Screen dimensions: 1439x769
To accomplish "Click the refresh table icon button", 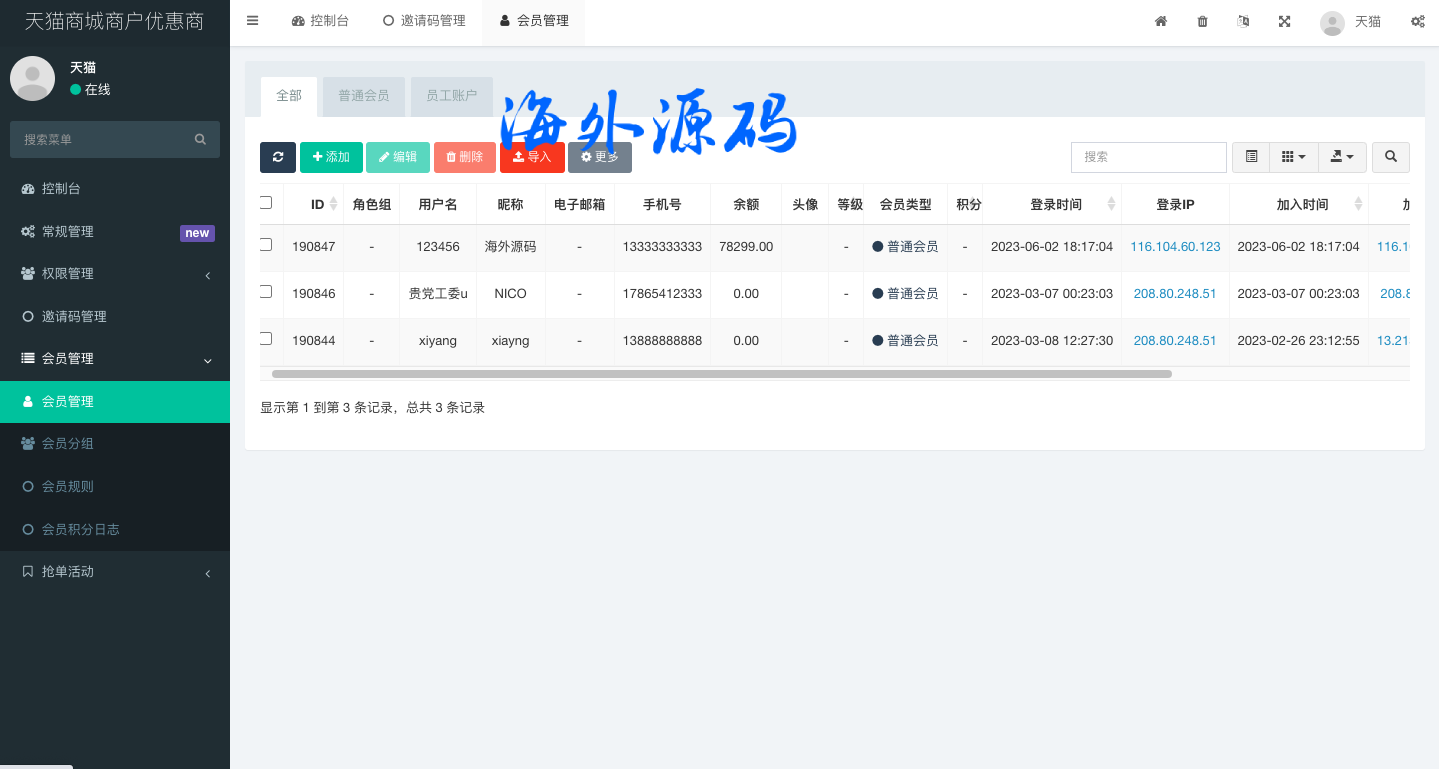I will click(278, 157).
